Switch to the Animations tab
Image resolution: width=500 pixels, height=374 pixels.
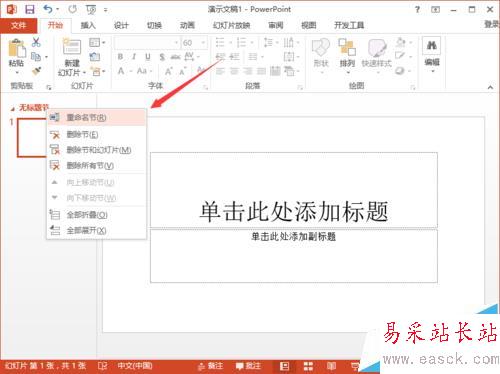(187, 25)
